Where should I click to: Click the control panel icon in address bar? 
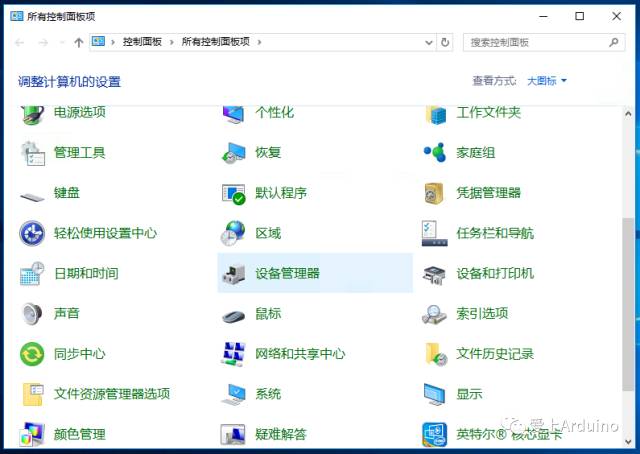[98, 42]
